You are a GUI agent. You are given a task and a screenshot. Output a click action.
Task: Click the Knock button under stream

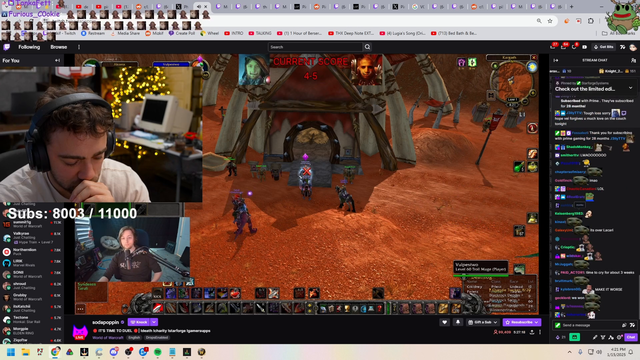pos(139,322)
